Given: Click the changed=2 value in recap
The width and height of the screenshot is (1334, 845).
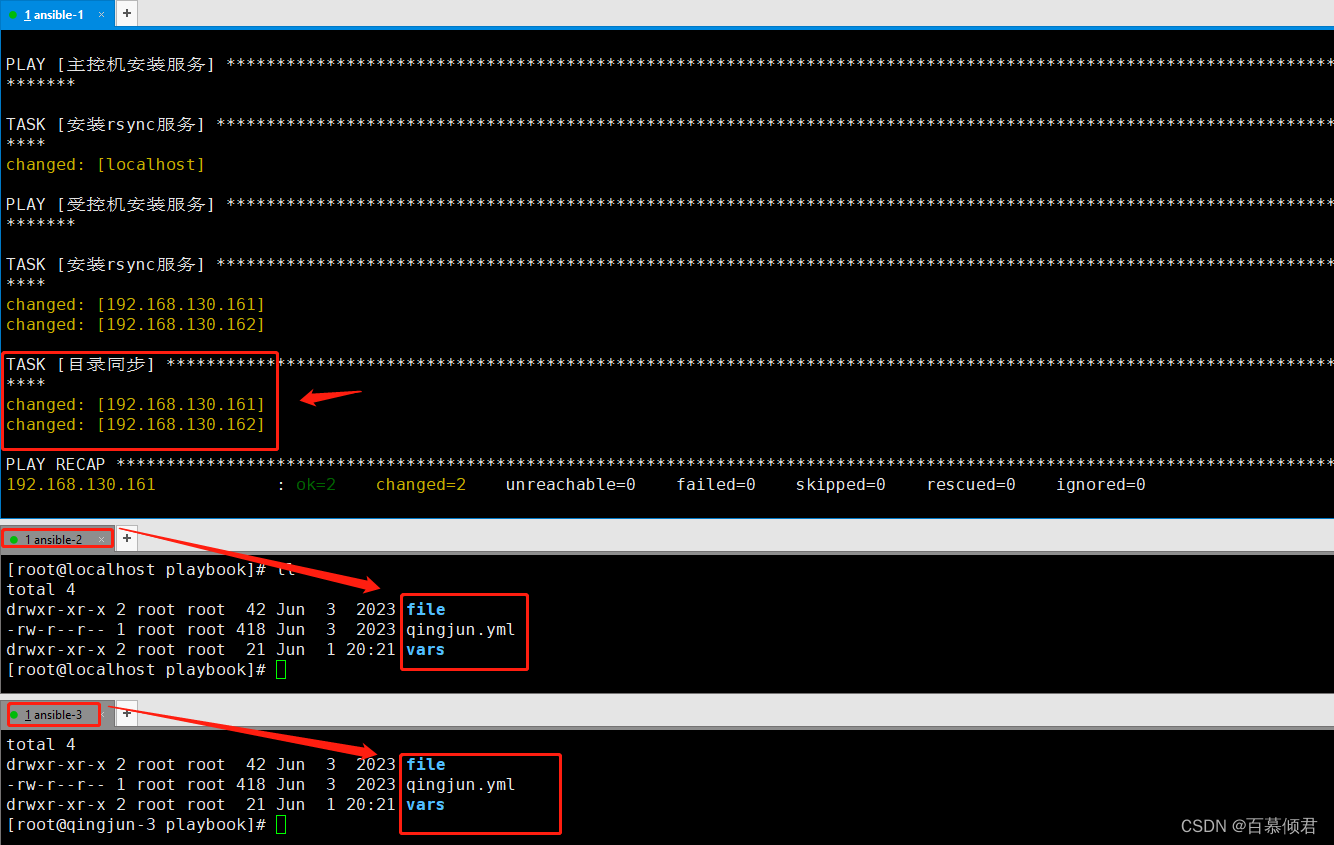Looking at the screenshot, I should 421,485.
